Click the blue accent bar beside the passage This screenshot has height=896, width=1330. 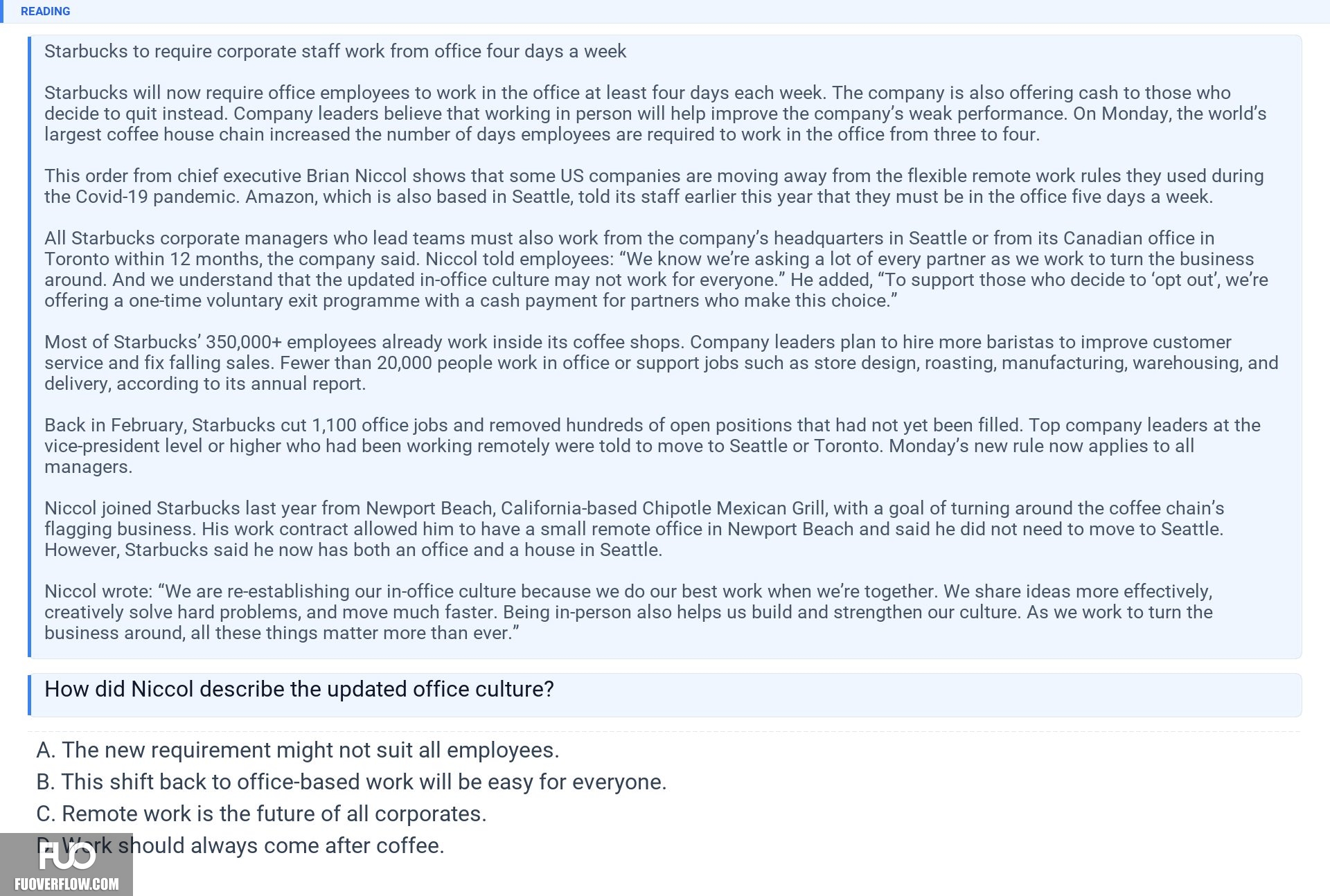pyautogui.click(x=29, y=346)
